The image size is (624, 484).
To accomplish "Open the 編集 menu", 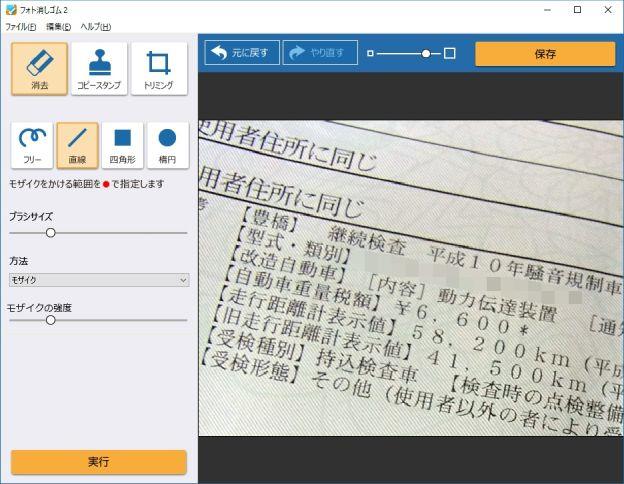I will coord(58,27).
